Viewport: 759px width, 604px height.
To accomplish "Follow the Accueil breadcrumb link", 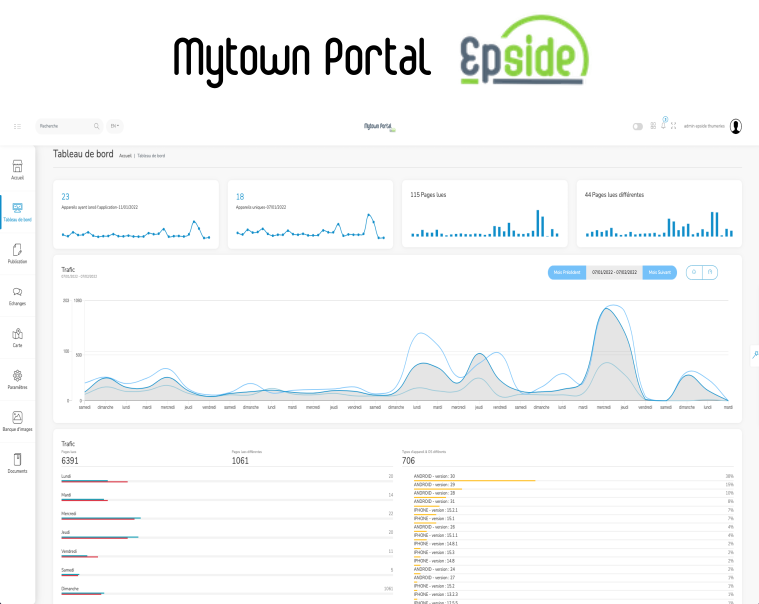I will tap(125, 156).
